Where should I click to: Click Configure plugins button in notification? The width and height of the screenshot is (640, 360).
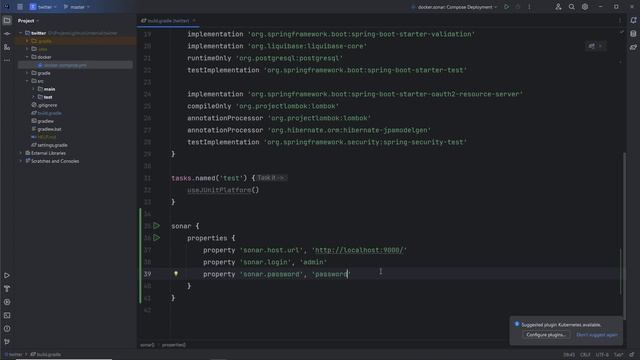(546, 335)
